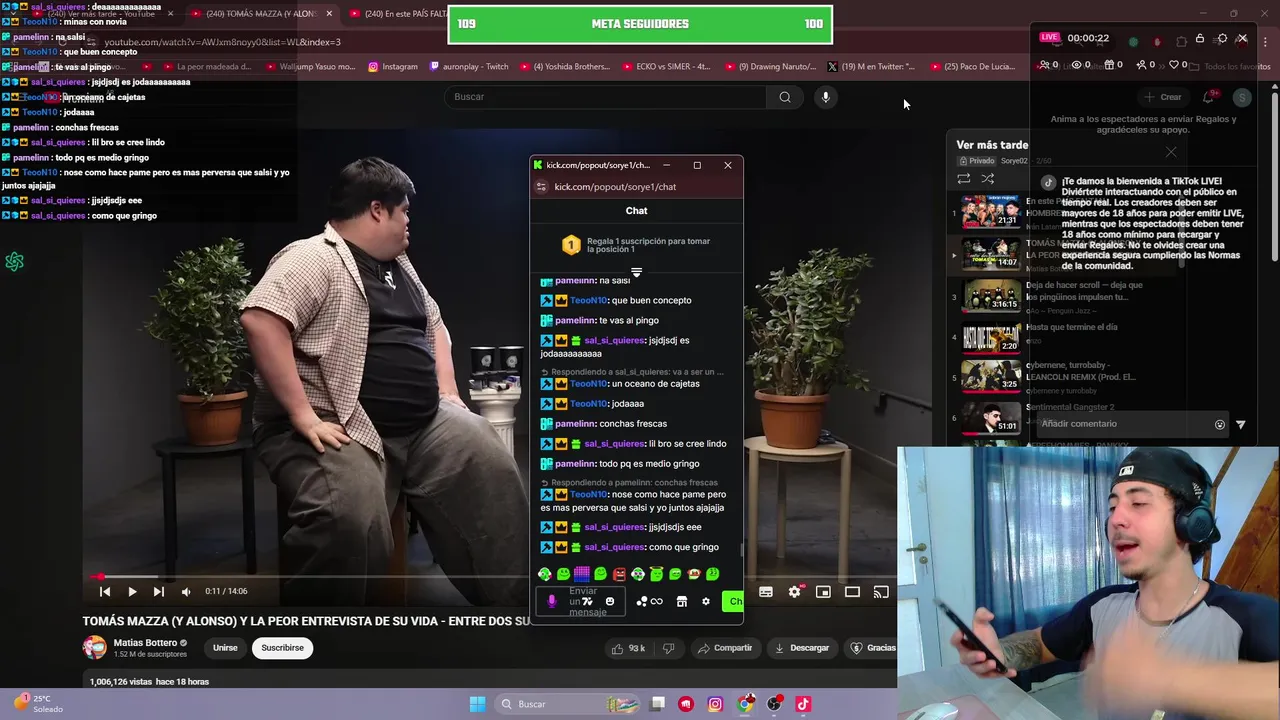The width and height of the screenshot is (1280, 720).
Task: Toggle playlist loop in Ver más tarde
Action: click(x=964, y=179)
